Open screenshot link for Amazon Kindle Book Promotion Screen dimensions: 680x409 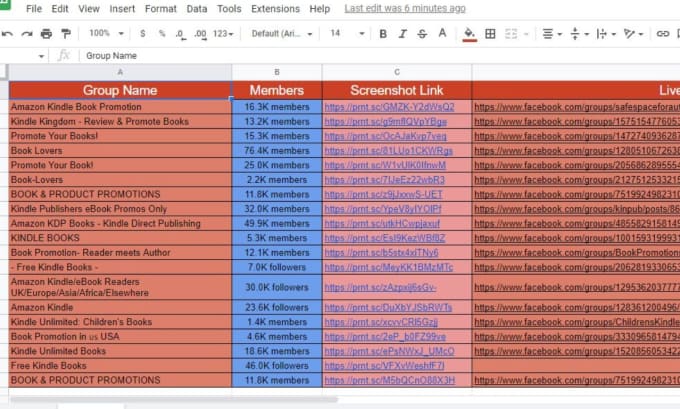coord(389,107)
